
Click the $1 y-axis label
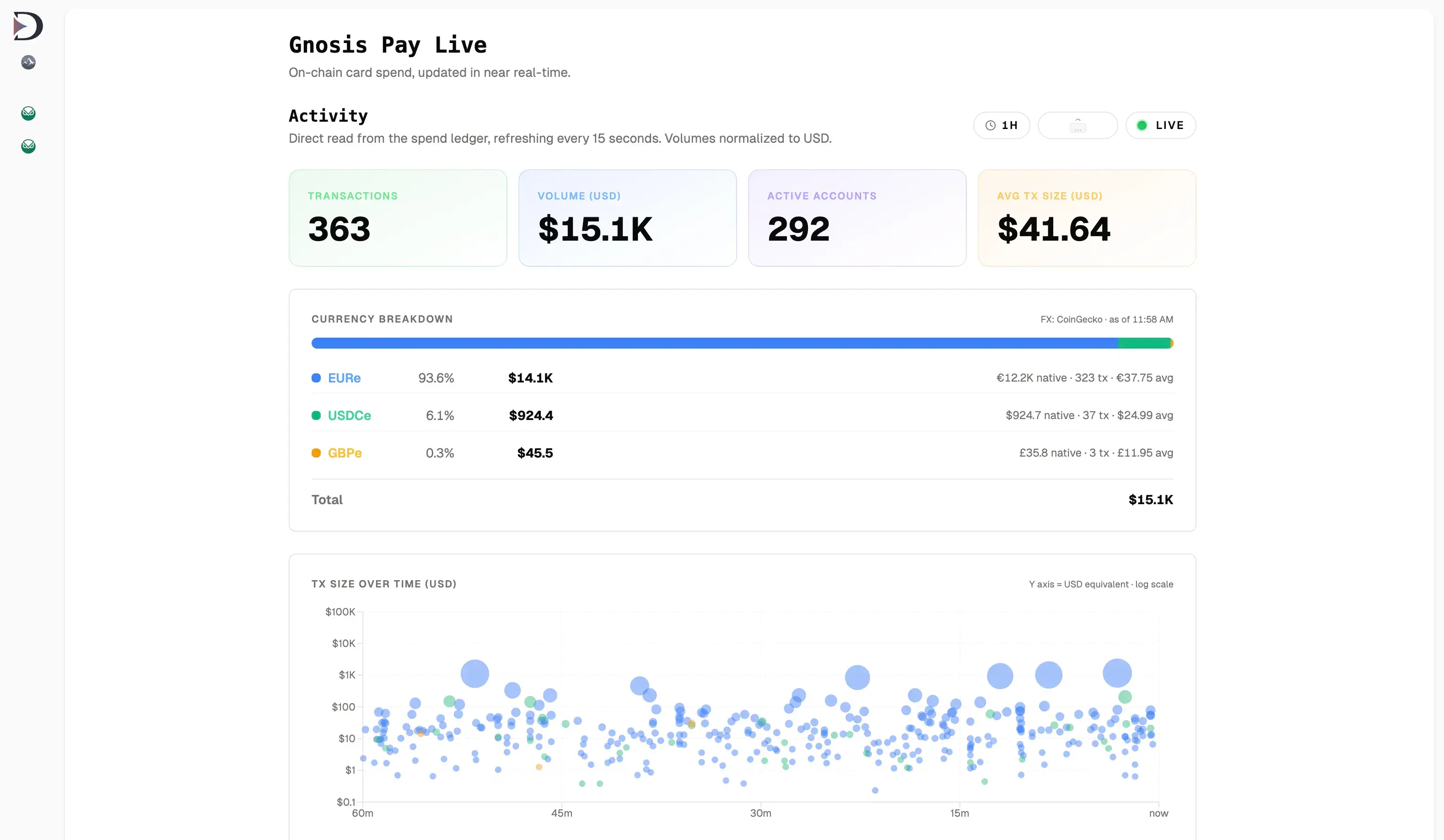point(350,770)
